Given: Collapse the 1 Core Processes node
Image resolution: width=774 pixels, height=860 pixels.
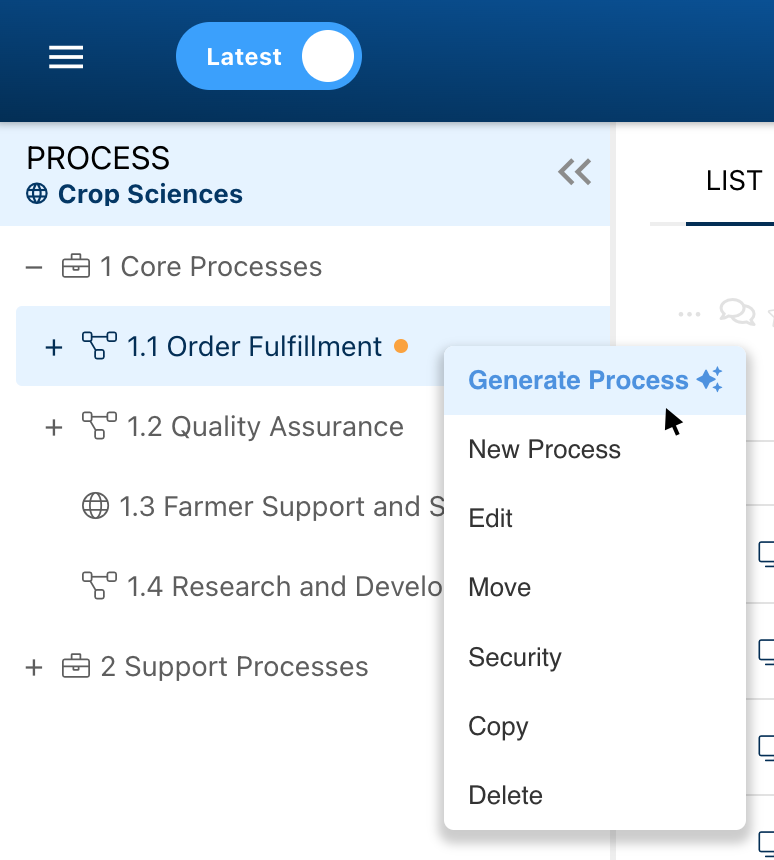Looking at the screenshot, I should 34,267.
